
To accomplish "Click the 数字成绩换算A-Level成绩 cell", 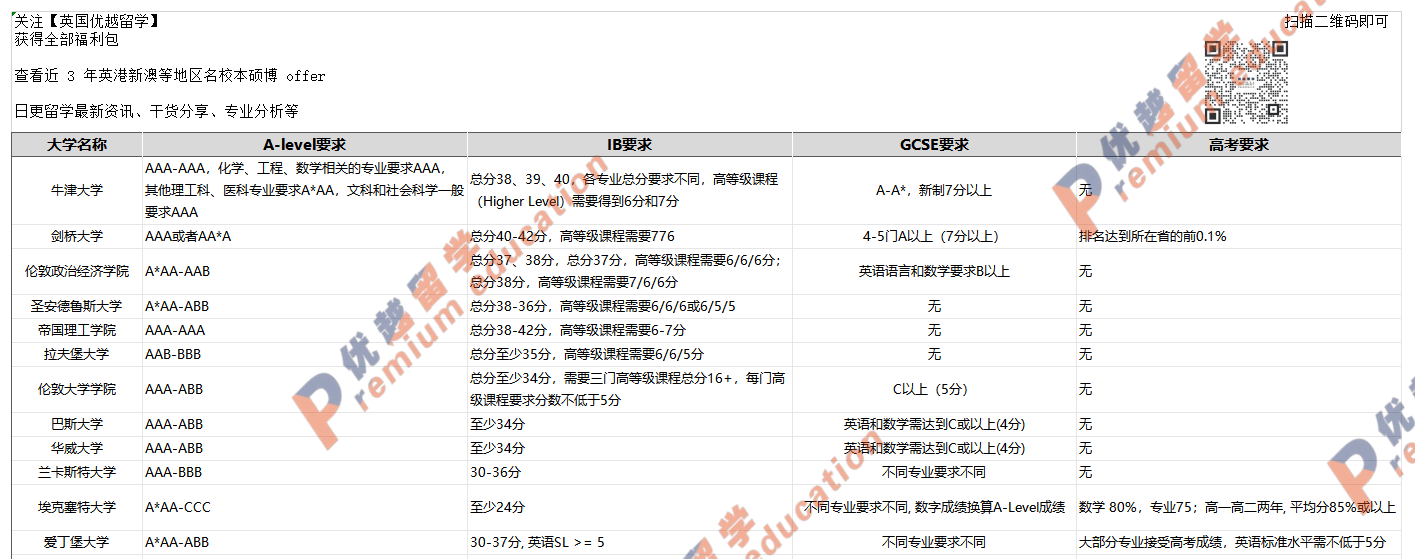I will (934, 507).
